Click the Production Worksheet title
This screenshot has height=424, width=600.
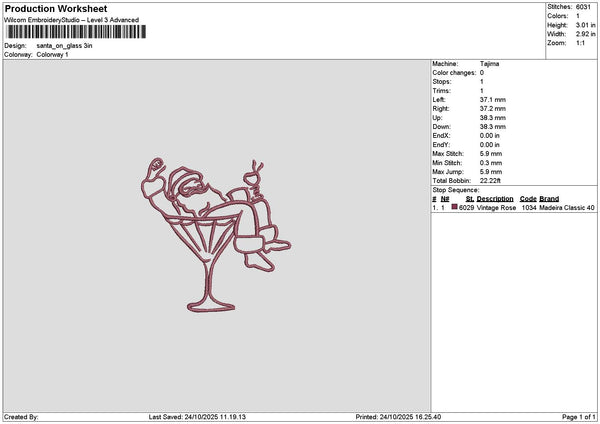tap(56, 8)
